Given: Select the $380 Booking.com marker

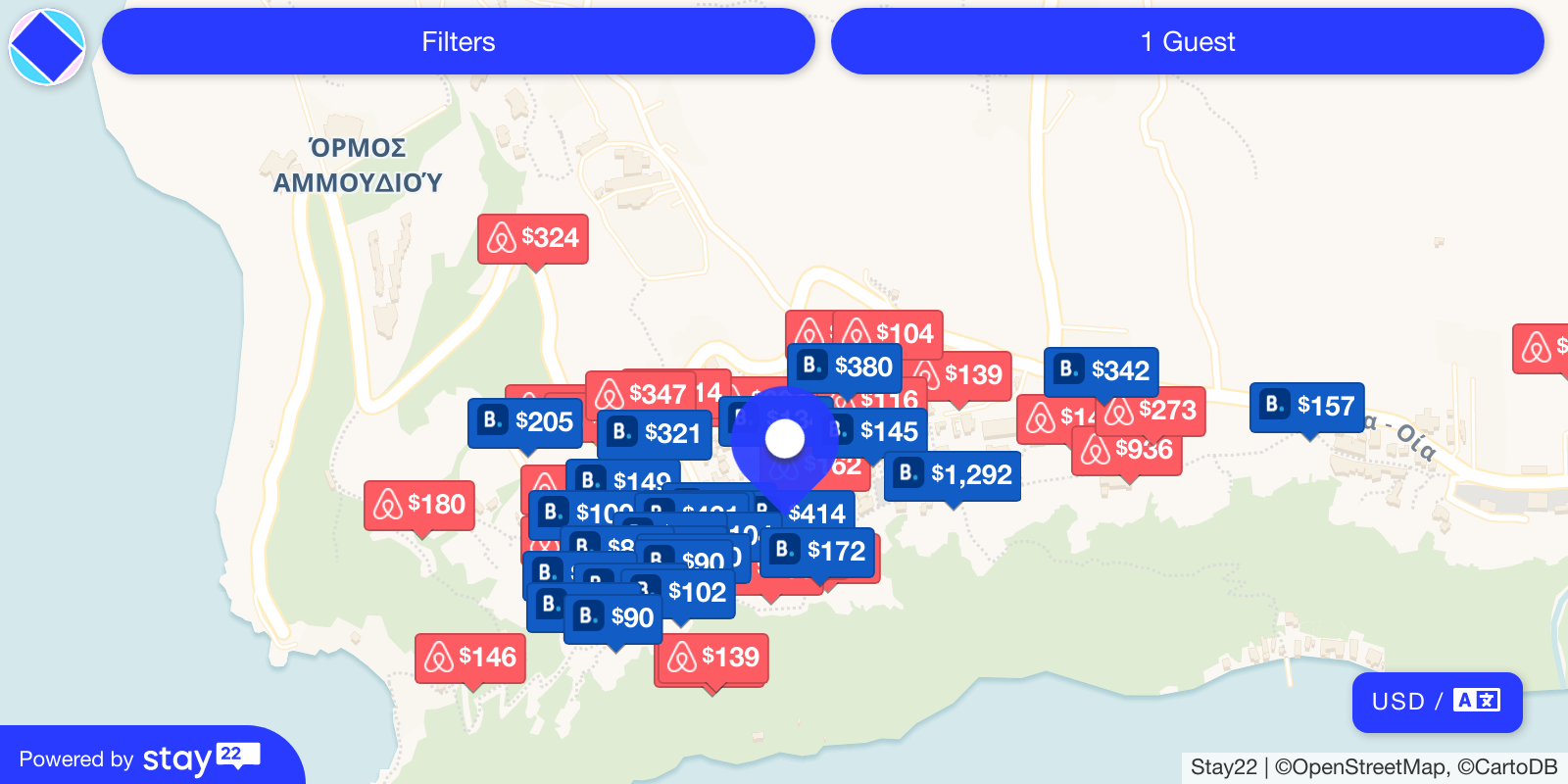Looking at the screenshot, I should click(x=845, y=367).
